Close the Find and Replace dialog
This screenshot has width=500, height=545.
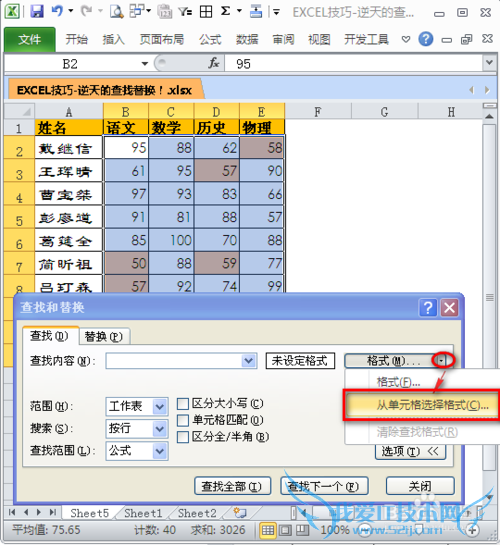450,308
